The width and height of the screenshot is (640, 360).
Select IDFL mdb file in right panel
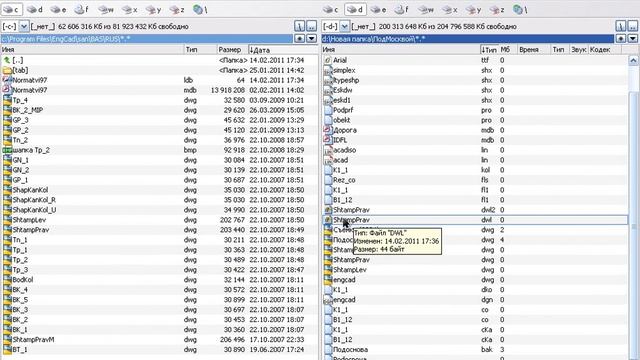(x=475, y=140)
